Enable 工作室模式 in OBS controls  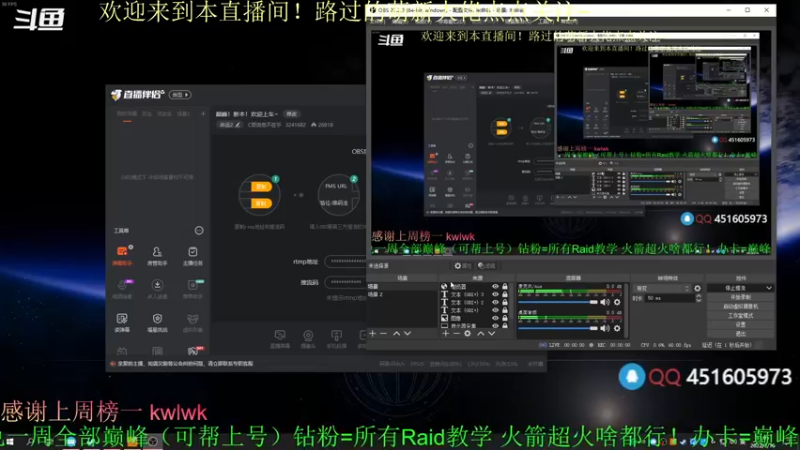pyautogui.click(x=740, y=315)
